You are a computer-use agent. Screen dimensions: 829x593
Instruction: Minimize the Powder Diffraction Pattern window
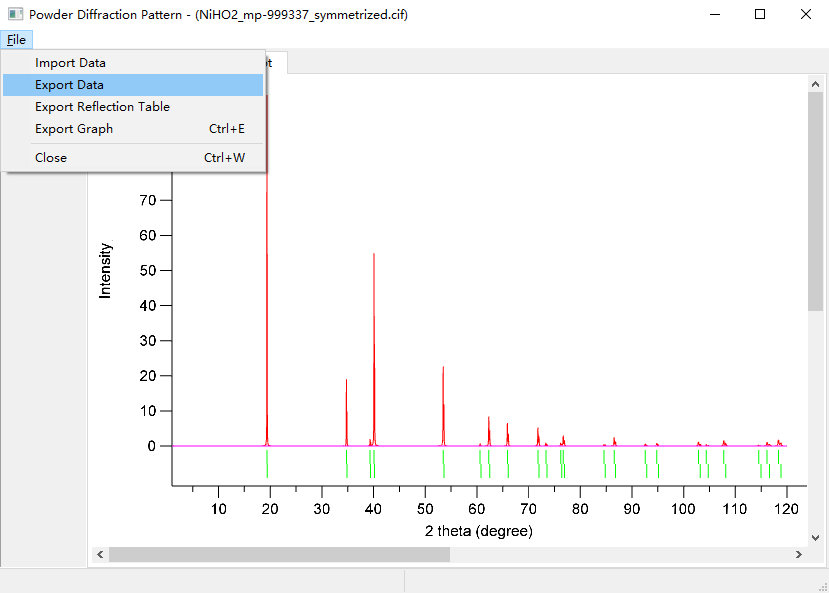click(x=714, y=15)
